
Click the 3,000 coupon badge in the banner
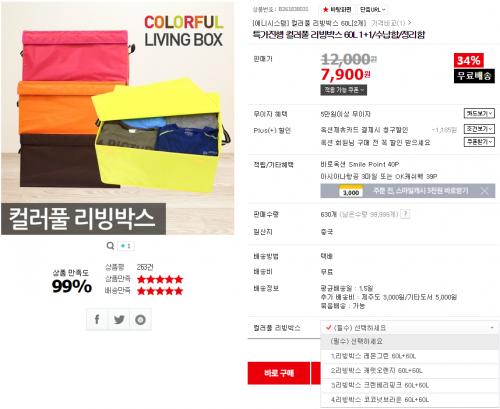(351, 192)
